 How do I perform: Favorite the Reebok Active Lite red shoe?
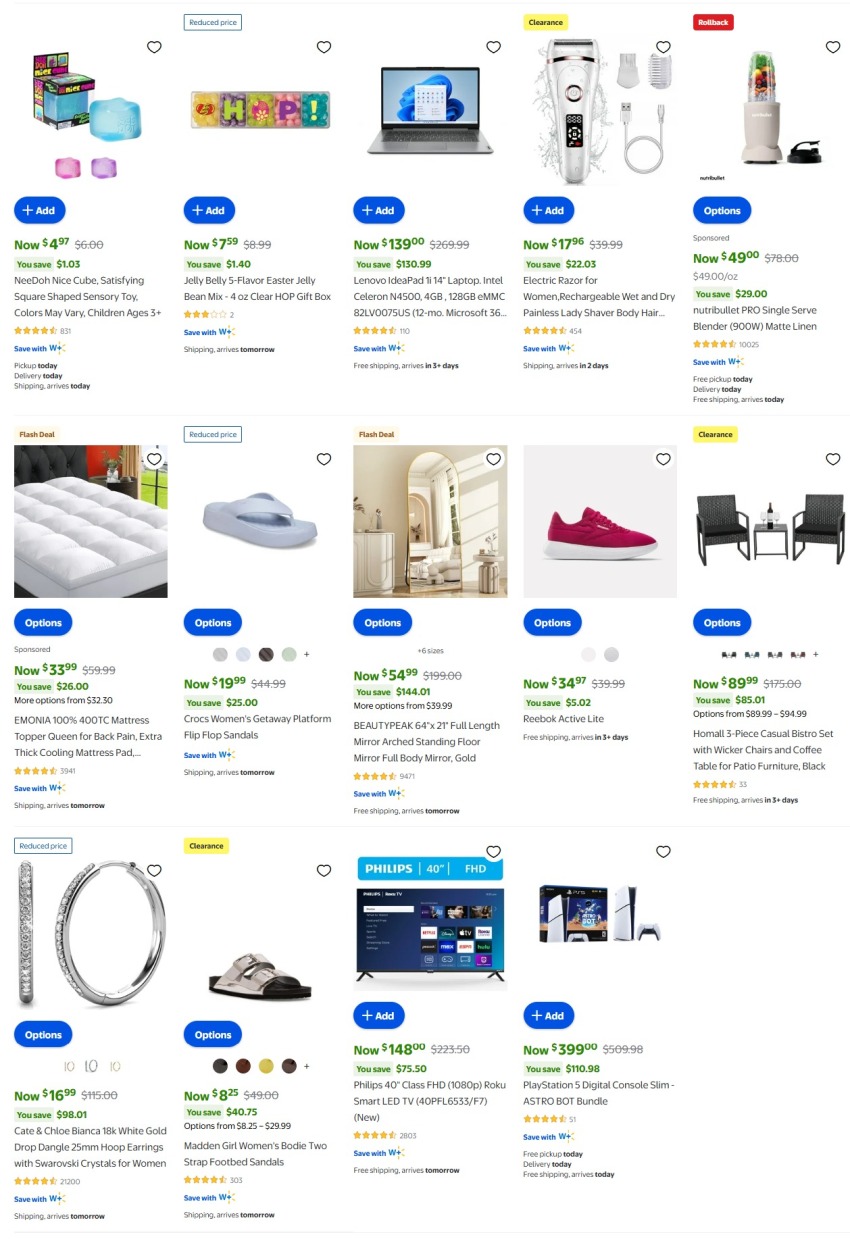pyautogui.click(x=663, y=459)
